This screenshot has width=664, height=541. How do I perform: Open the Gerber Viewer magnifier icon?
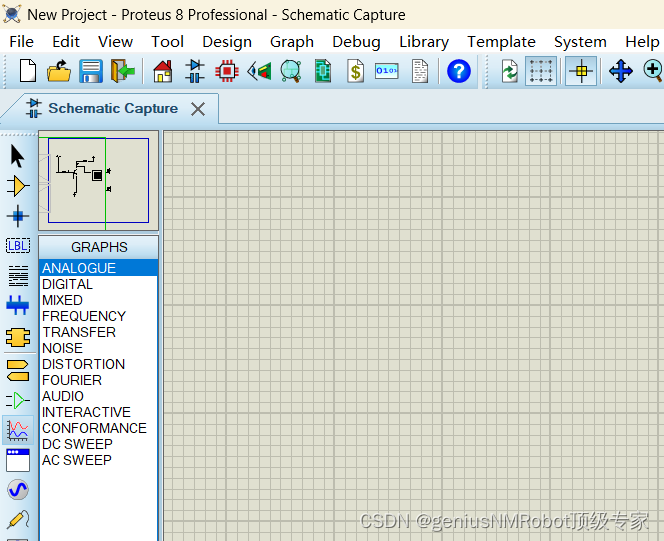291,71
